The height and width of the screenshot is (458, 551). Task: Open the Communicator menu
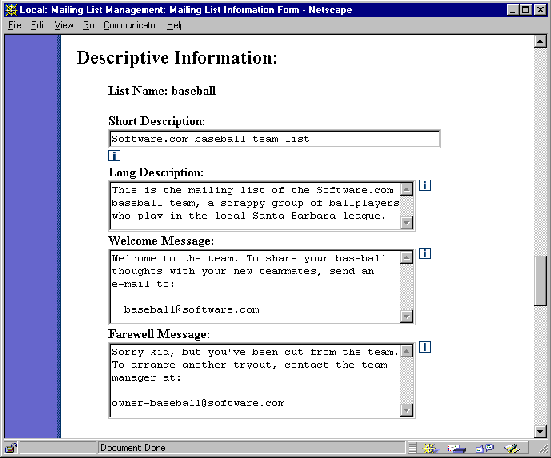[129, 25]
